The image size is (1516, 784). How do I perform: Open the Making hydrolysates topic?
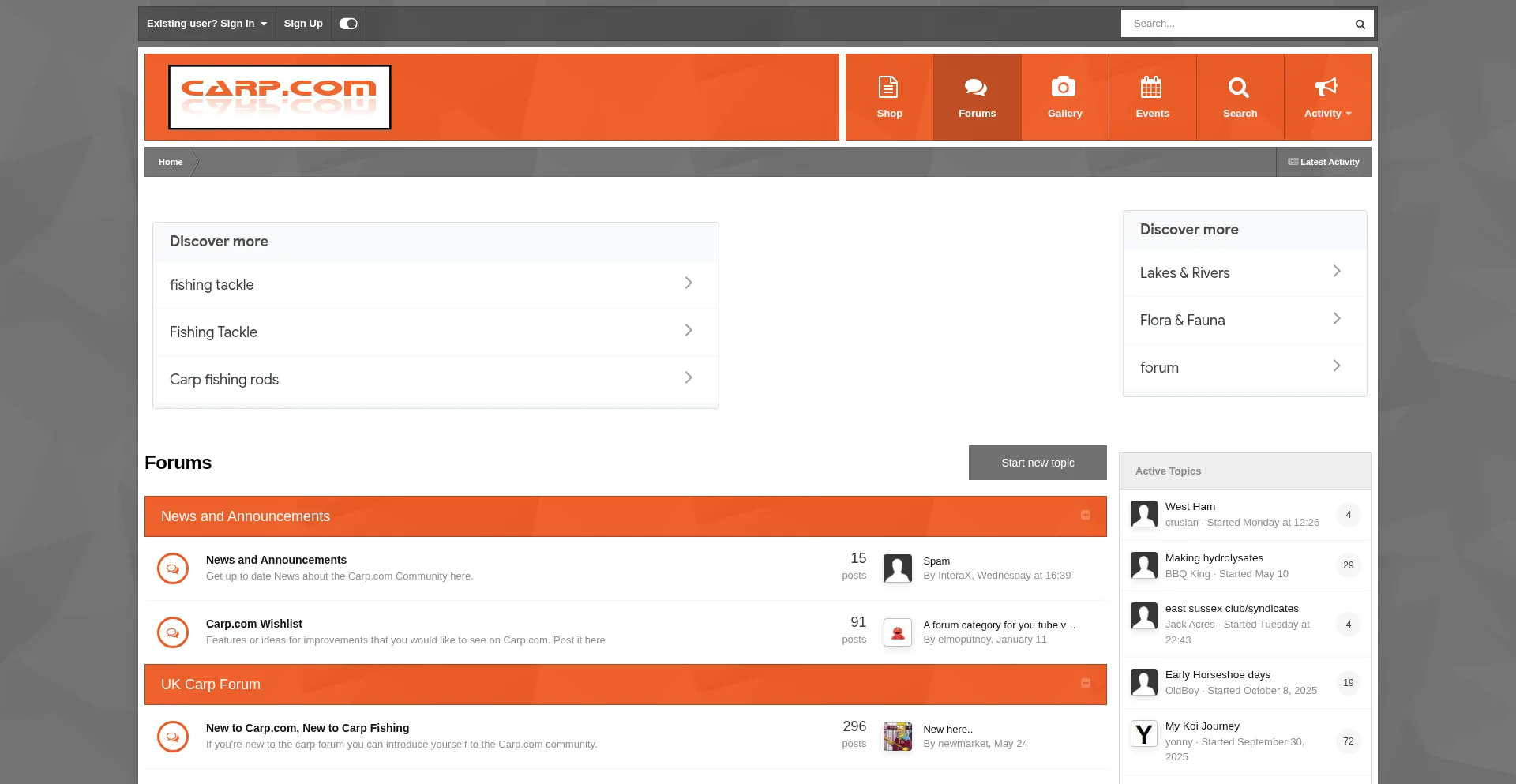pos(1214,558)
